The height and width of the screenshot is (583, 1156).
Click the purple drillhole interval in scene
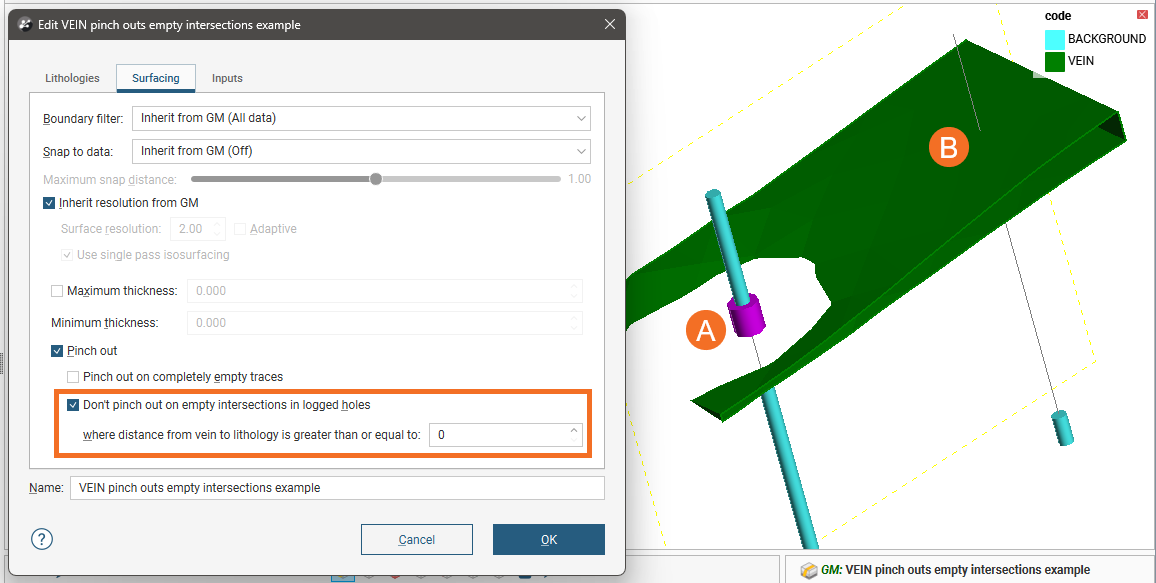click(x=747, y=315)
